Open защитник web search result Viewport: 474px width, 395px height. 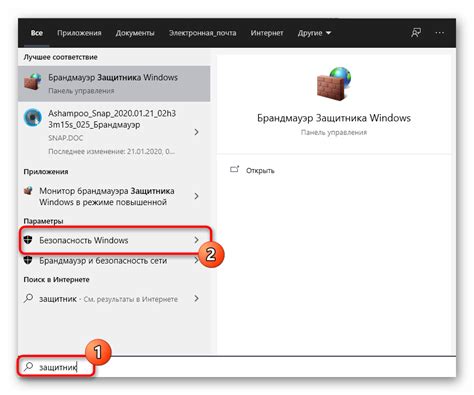point(114,299)
